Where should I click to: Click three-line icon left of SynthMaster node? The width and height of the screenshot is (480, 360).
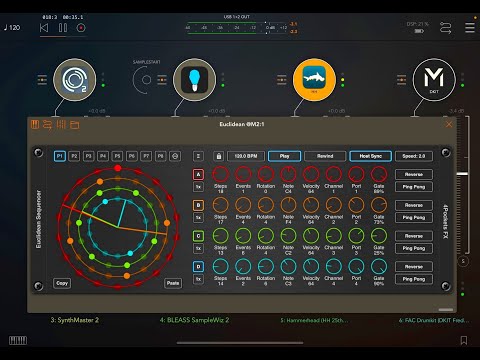pyautogui.click(x=42, y=80)
